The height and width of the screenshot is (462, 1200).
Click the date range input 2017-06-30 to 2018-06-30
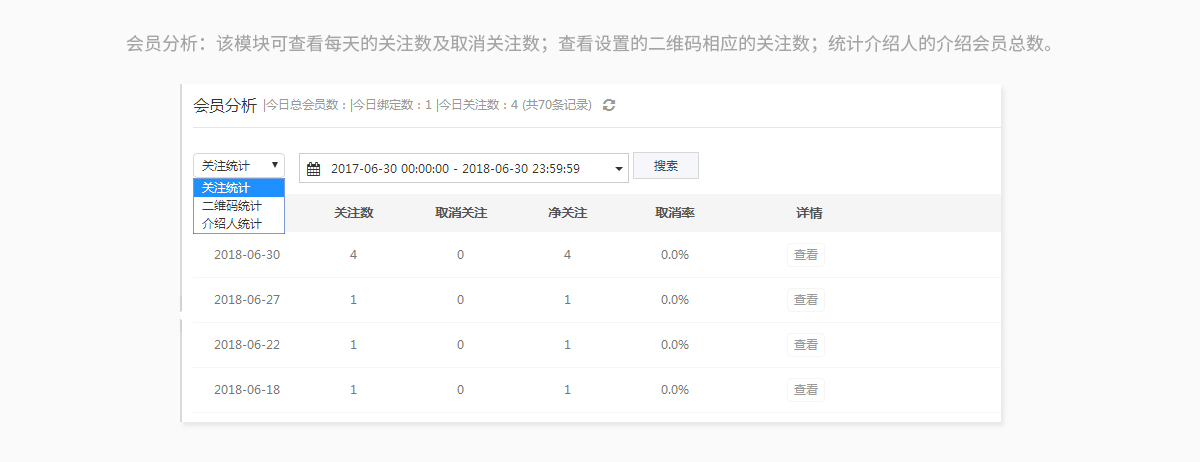(x=464, y=169)
